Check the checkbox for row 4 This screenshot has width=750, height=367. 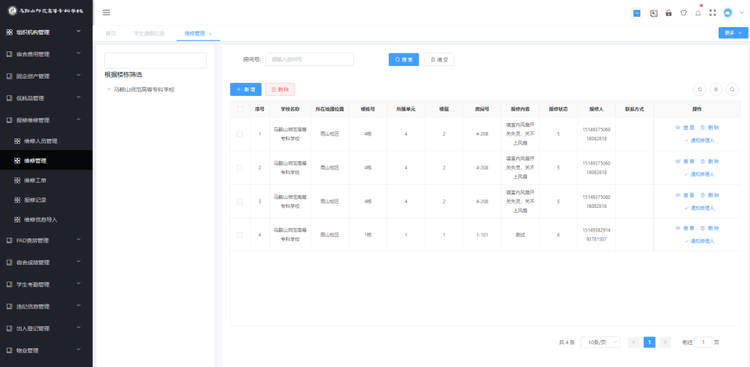coord(240,234)
